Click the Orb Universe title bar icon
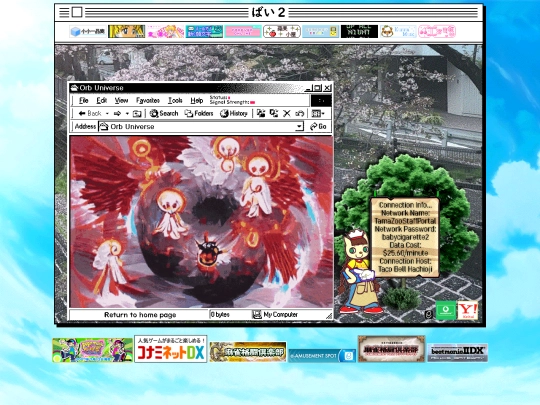This screenshot has height=405, width=540. (74, 88)
